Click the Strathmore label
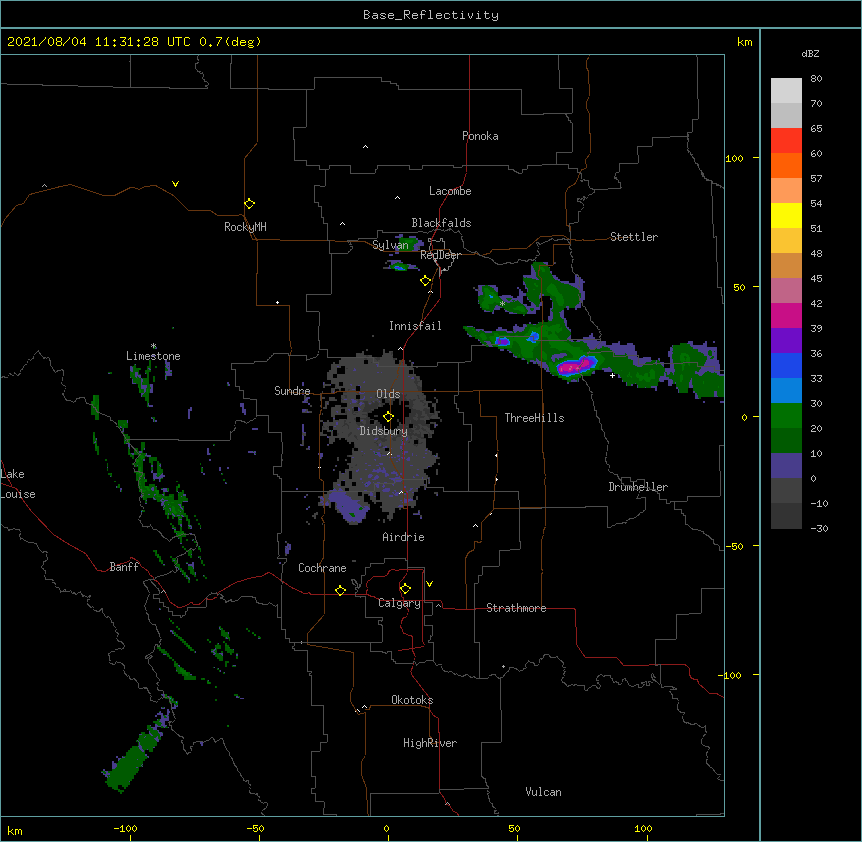This screenshot has height=842, width=862. tap(516, 608)
